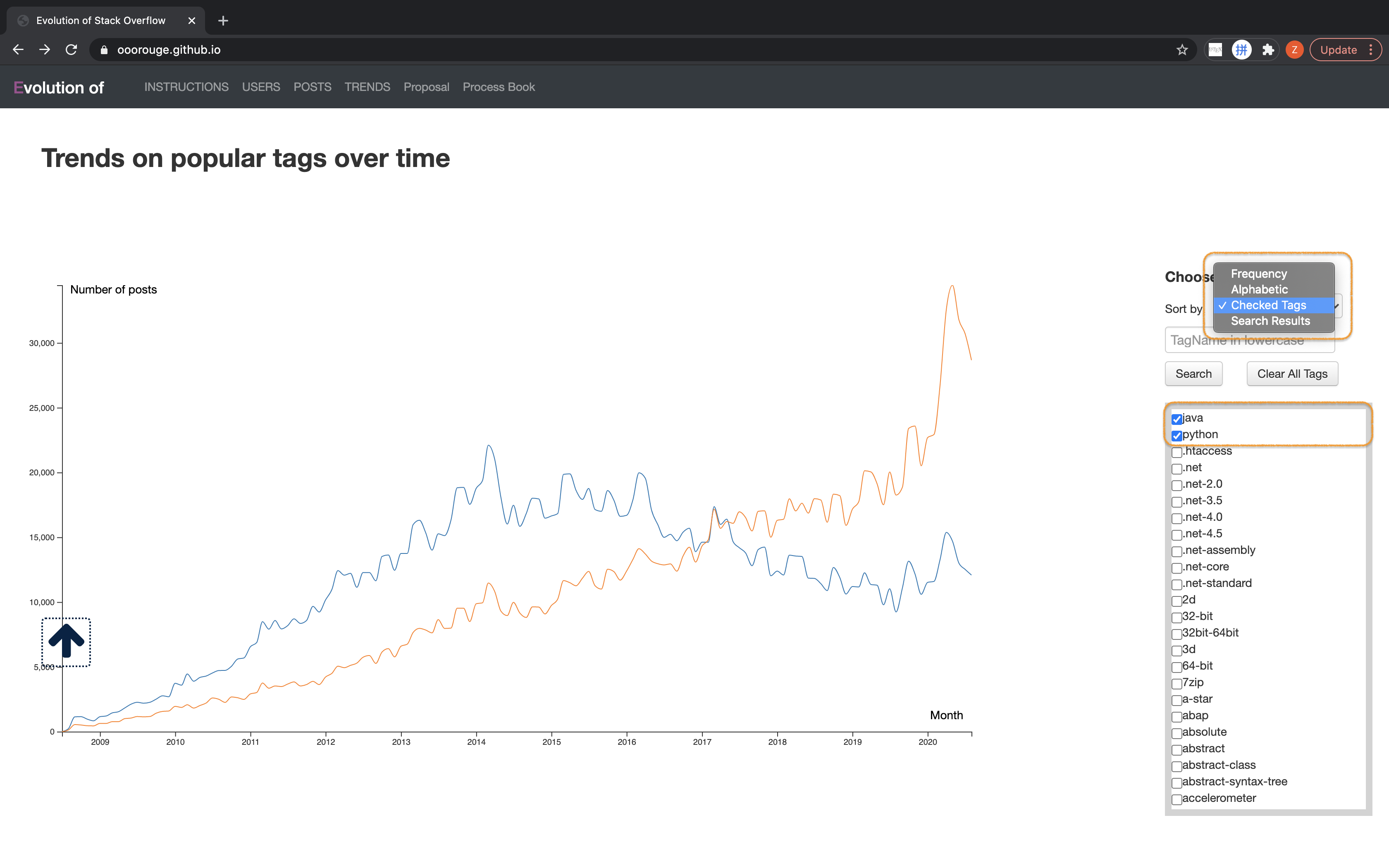Screen dimensions: 1389x868
Task: Check the abstract-class tag checkbox
Action: click(1177, 766)
